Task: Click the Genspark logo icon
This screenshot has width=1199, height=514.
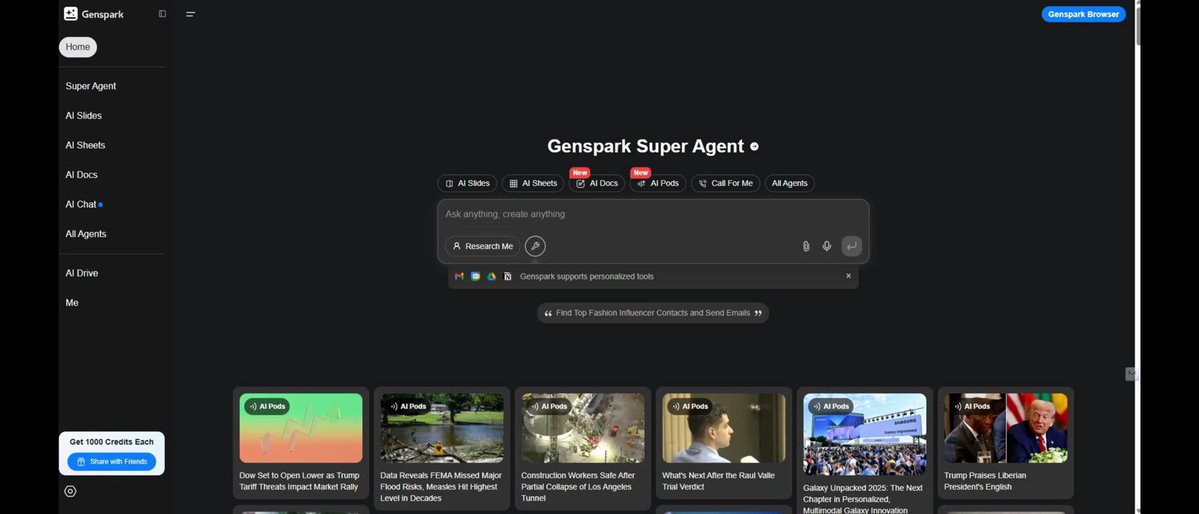Action: click(x=70, y=14)
